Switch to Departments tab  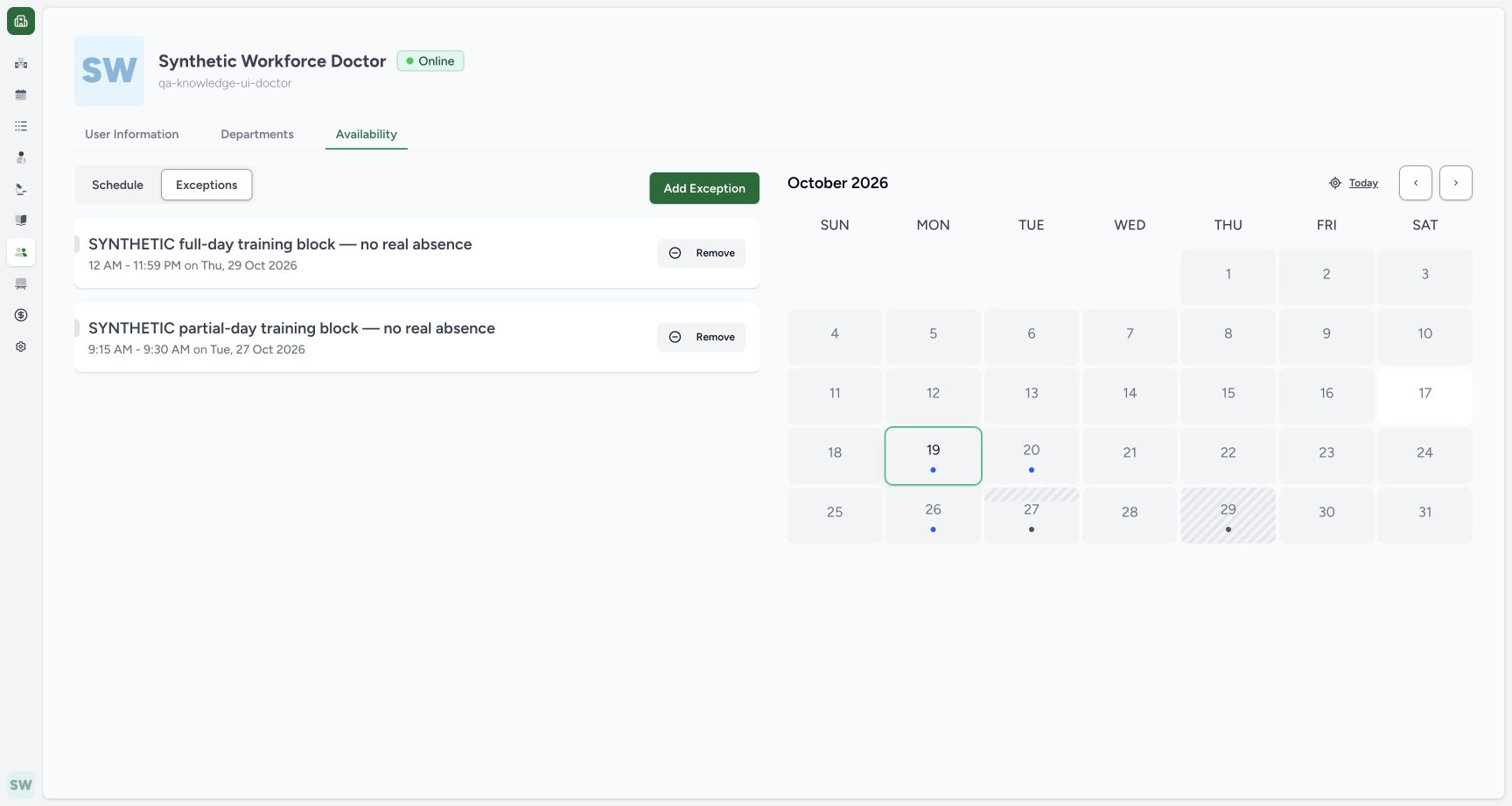click(257, 134)
